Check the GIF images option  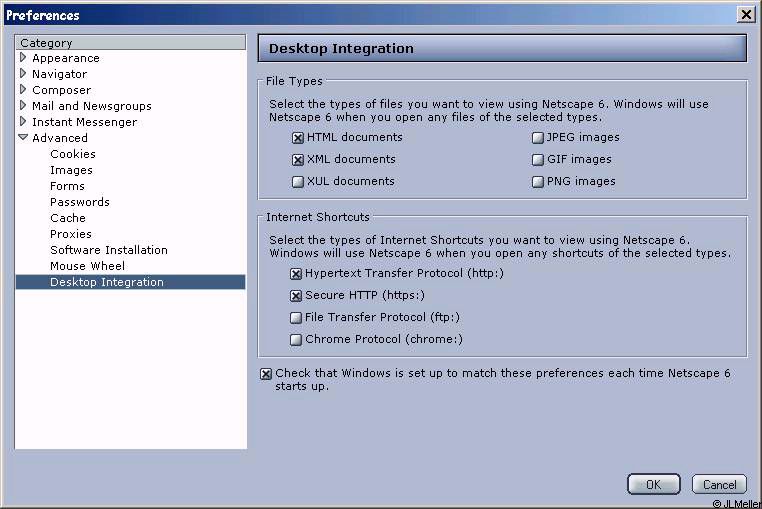[x=537, y=160]
